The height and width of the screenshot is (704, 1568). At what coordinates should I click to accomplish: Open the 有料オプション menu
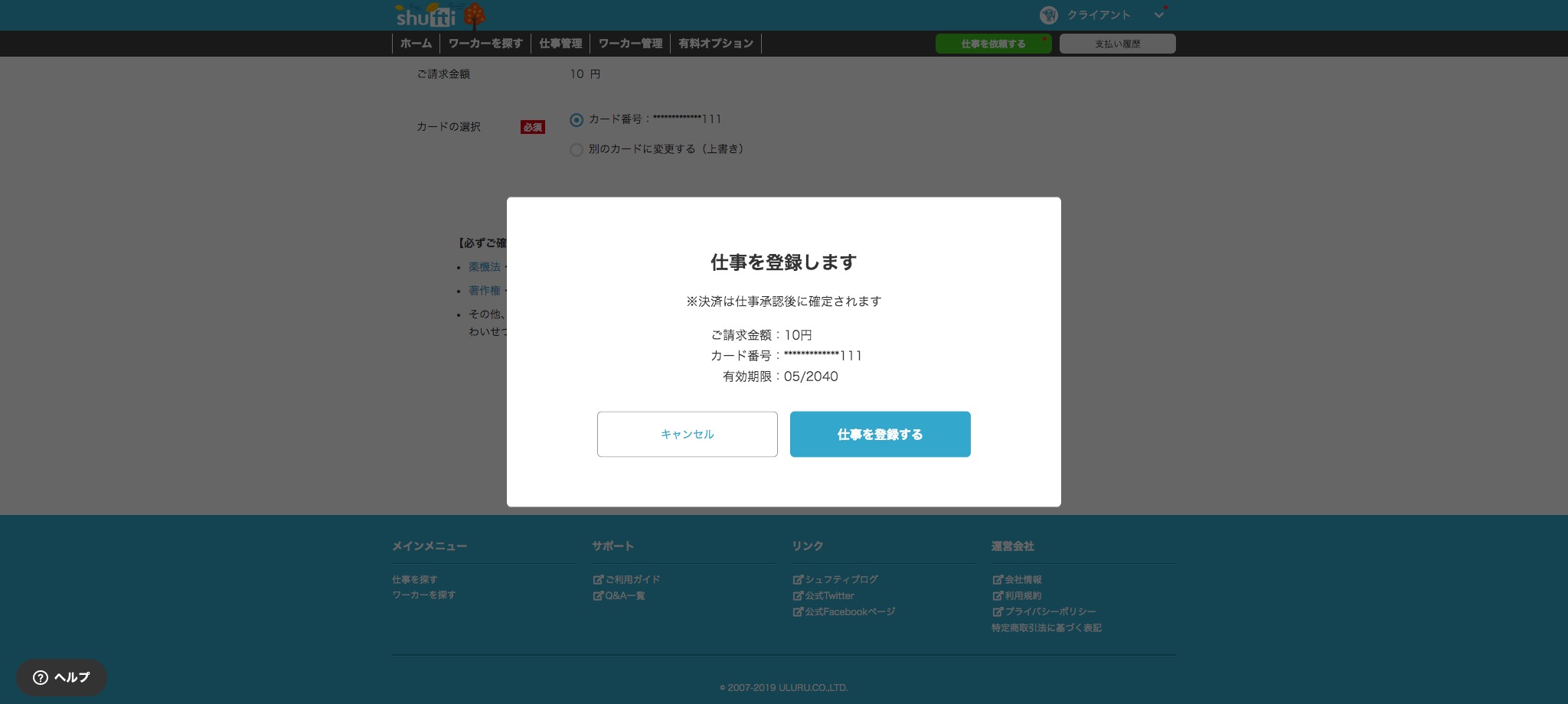click(716, 44)
